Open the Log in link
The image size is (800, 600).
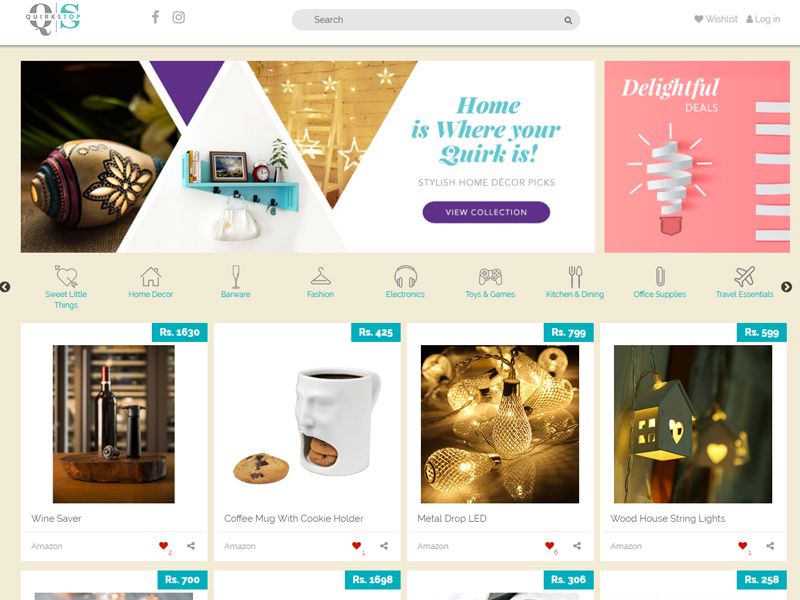click(x=763, y=19)
